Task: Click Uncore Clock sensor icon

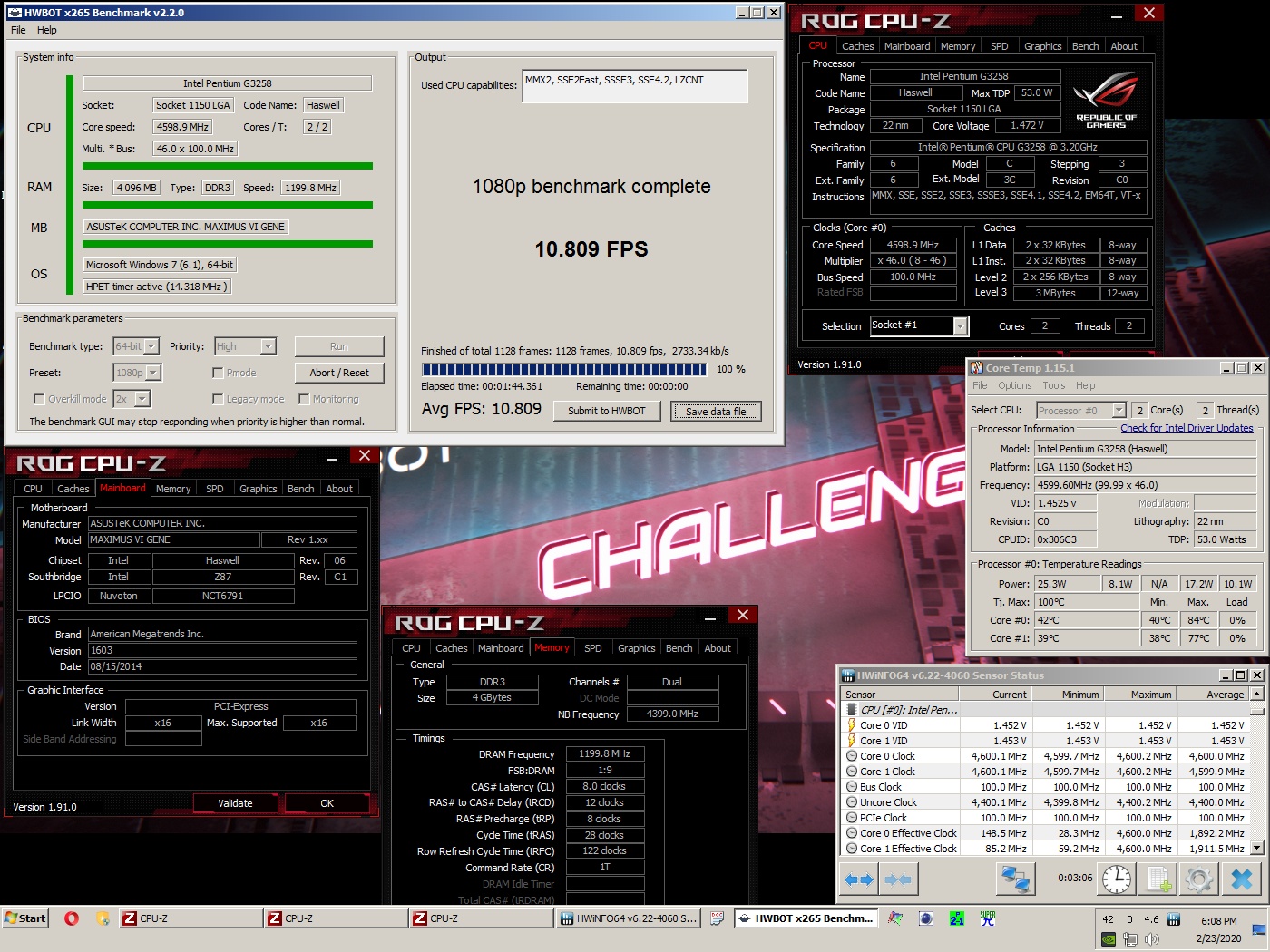Action: [x=852, y=802]
